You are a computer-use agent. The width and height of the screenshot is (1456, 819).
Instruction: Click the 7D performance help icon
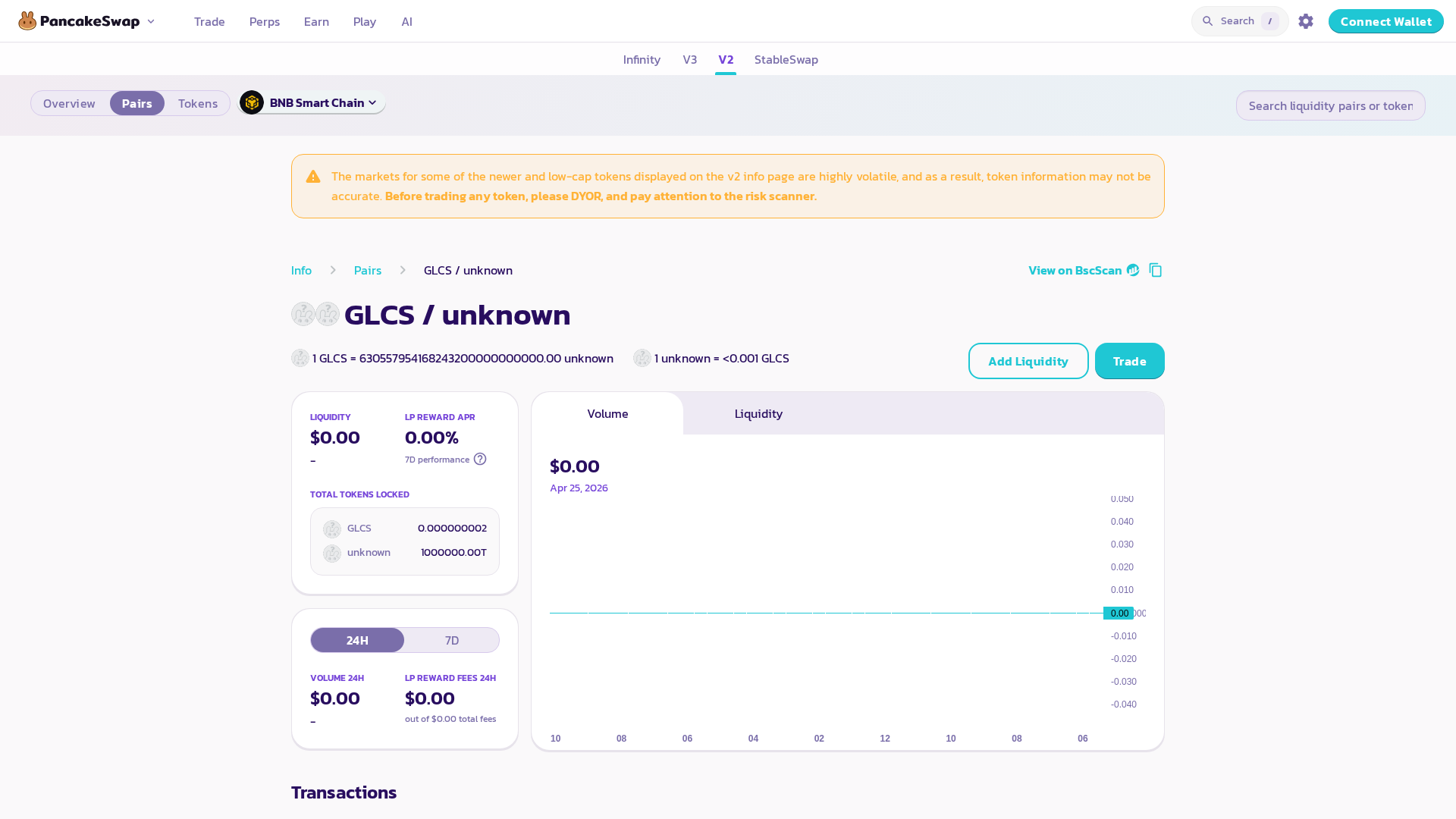pos(480,459)
